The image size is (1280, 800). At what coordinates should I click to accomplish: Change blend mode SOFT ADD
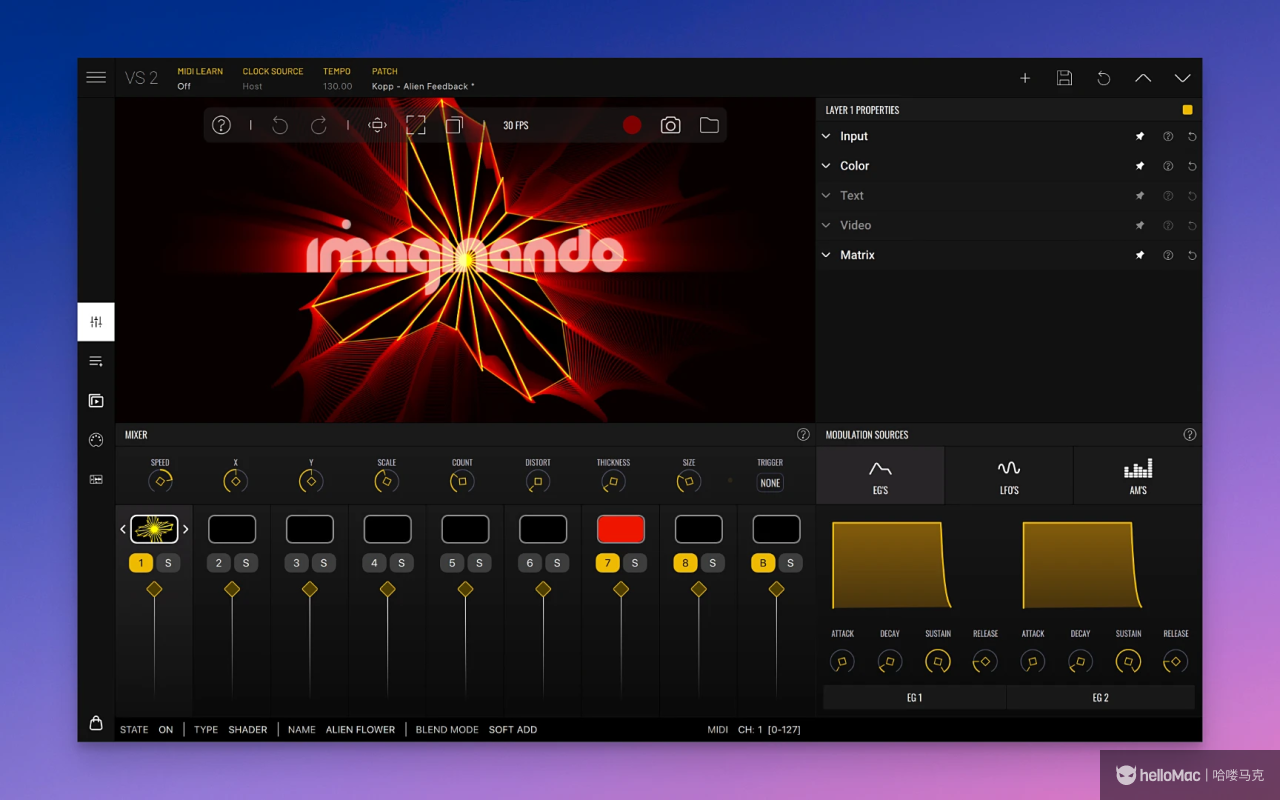[x=513, y=730]
